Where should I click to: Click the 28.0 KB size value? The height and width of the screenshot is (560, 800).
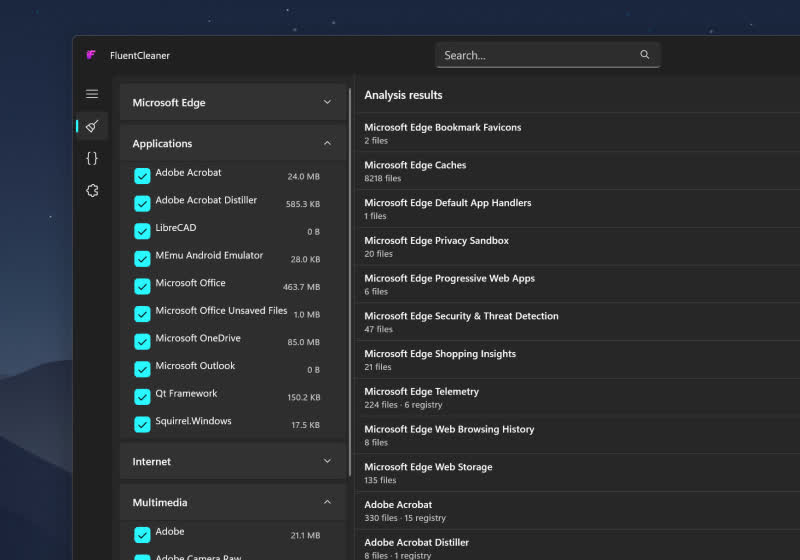point(305,259)
